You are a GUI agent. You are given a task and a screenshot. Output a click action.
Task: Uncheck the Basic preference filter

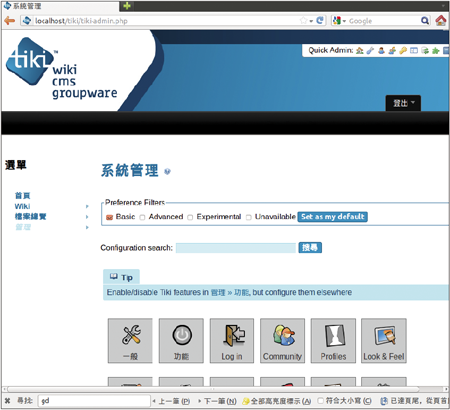(109, 217)
